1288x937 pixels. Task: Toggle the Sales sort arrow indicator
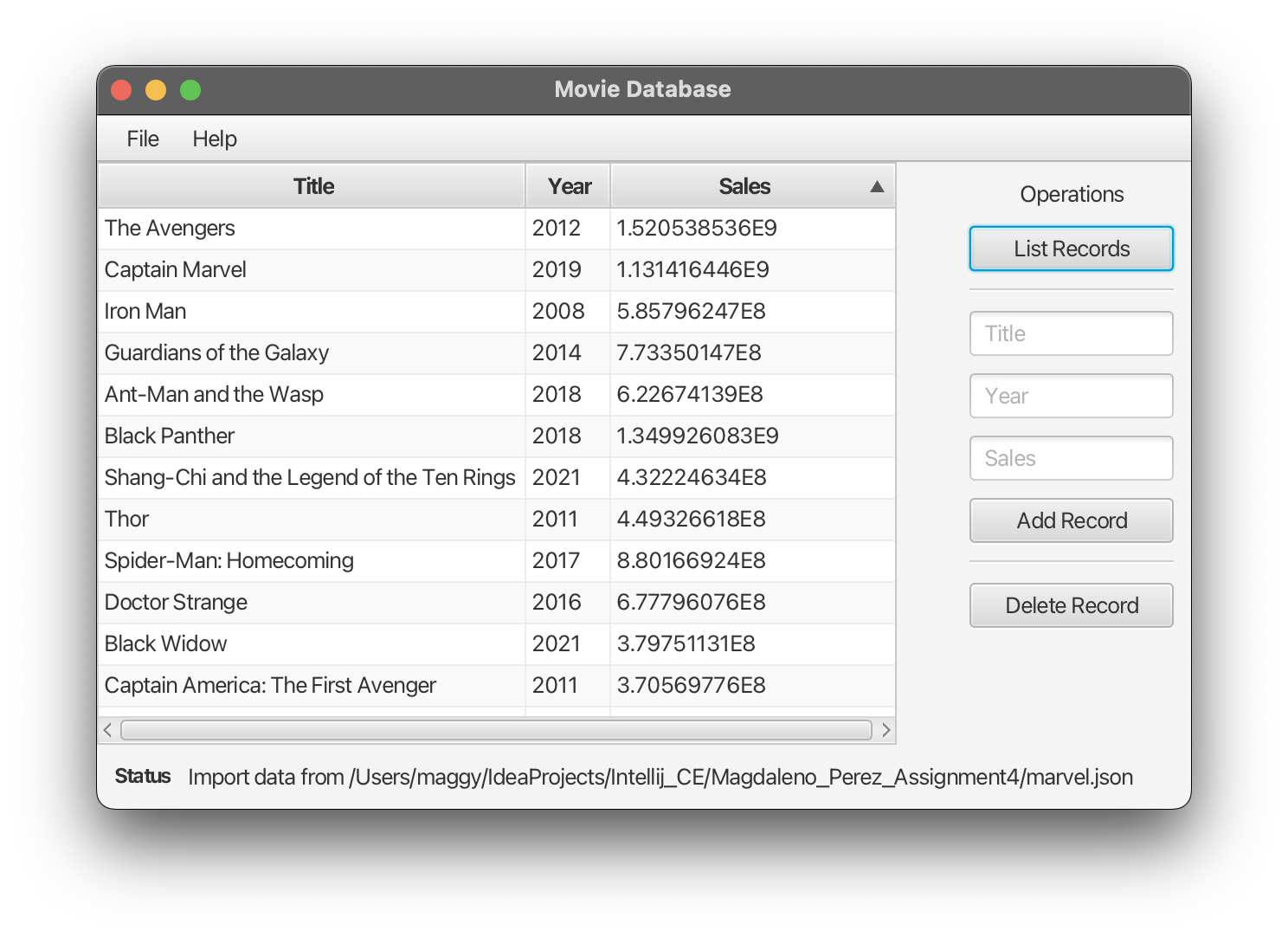click(x=877, y=186)
